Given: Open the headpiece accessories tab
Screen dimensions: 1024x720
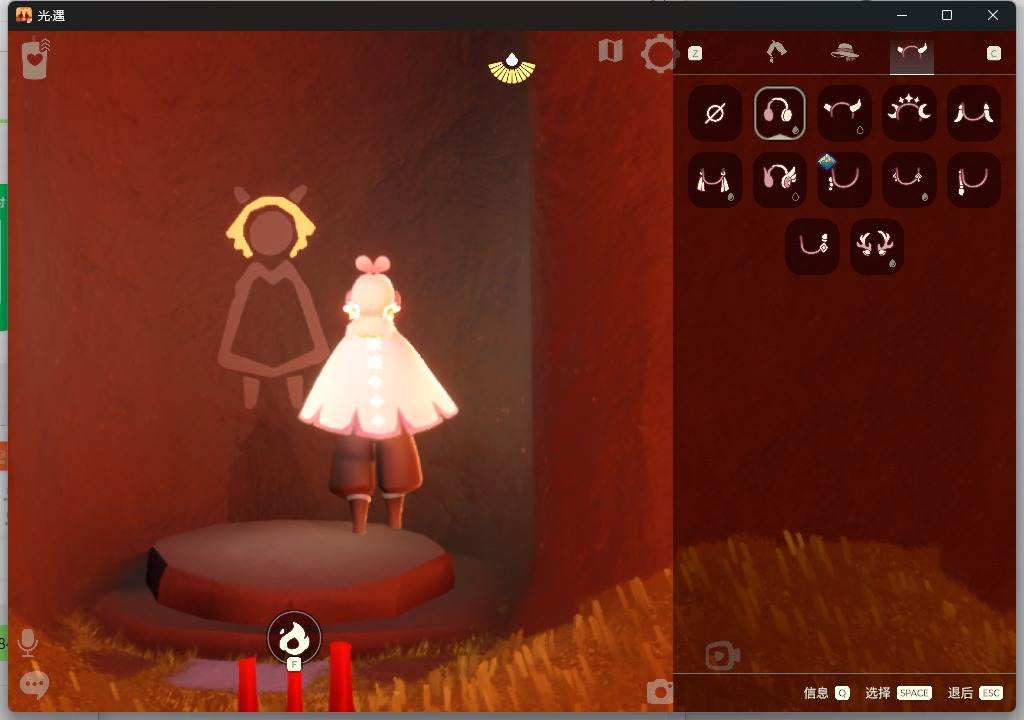Looking at the screenshot, I should (x=912, y=56).
